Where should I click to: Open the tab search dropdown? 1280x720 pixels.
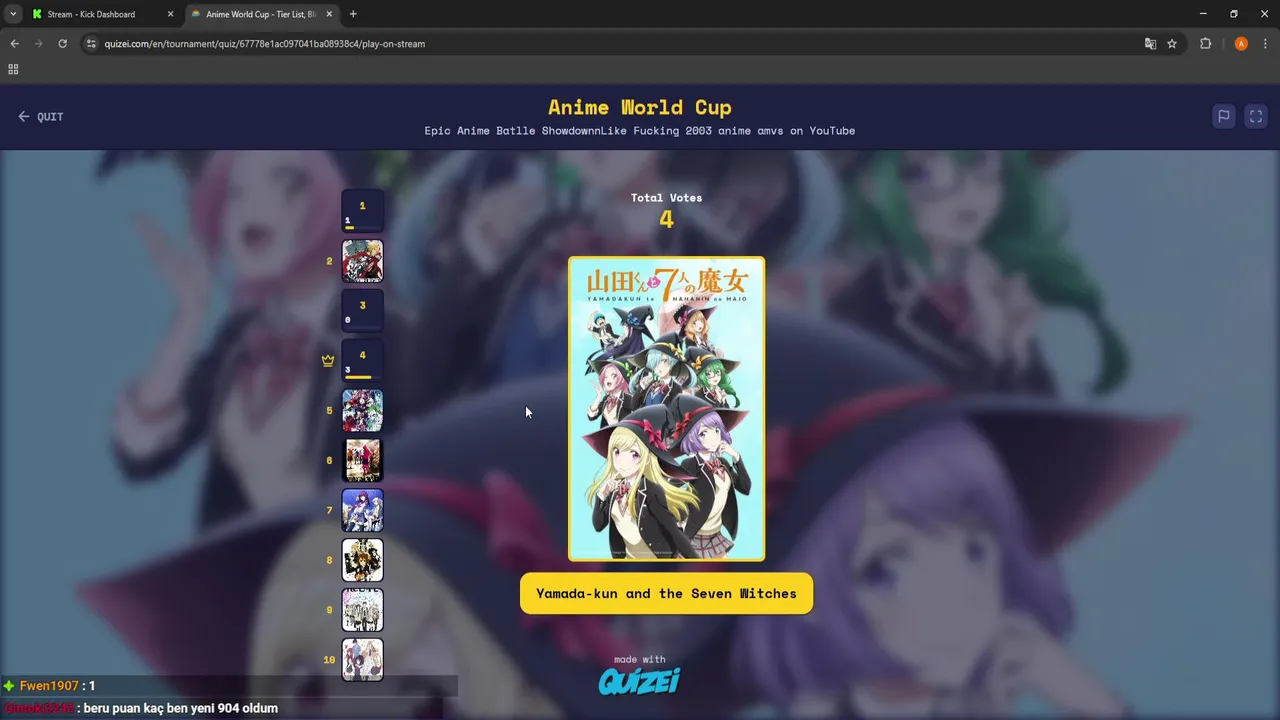pyautogui.click(x=12, y=14)
